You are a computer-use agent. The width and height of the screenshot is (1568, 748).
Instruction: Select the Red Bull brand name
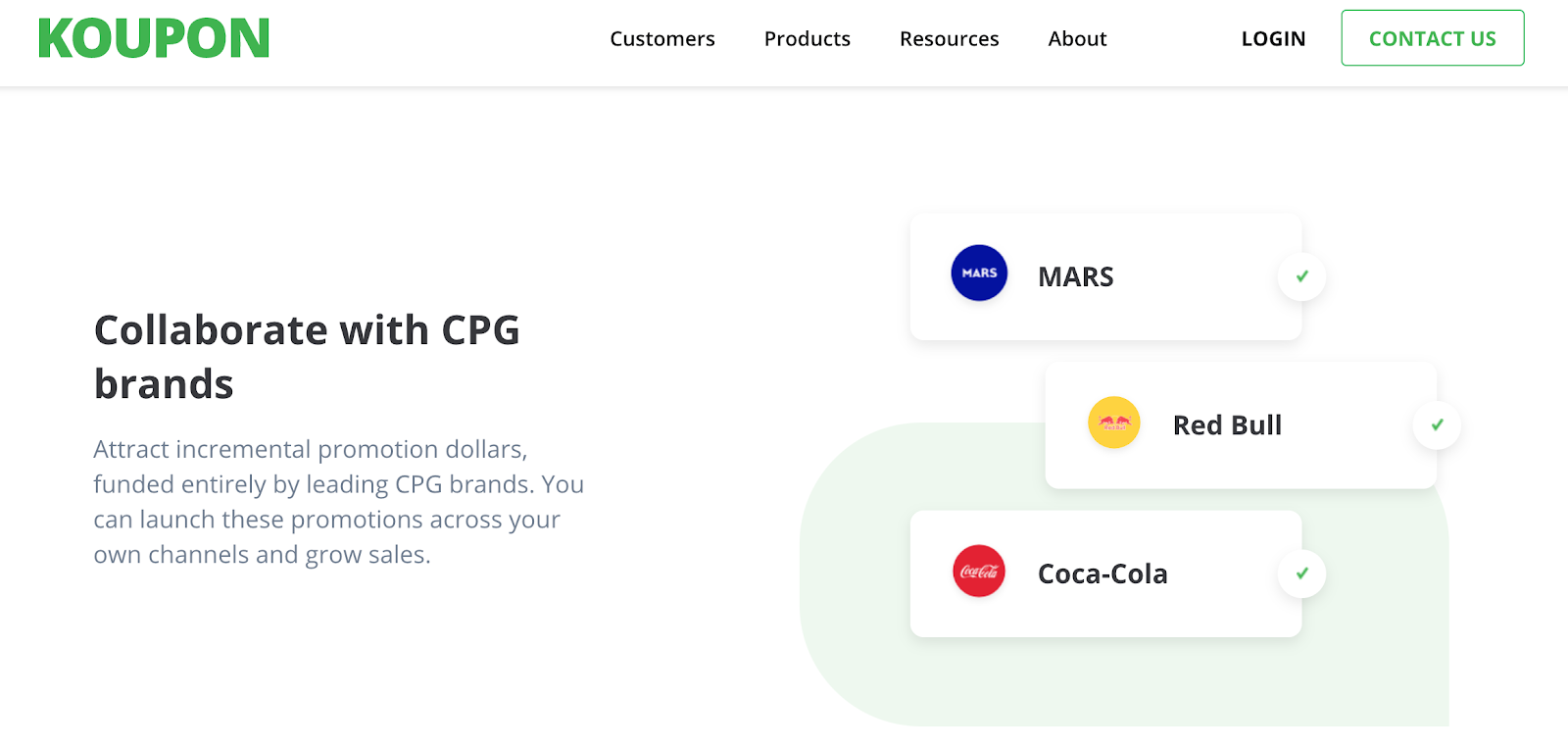[x=1227, y=425]
